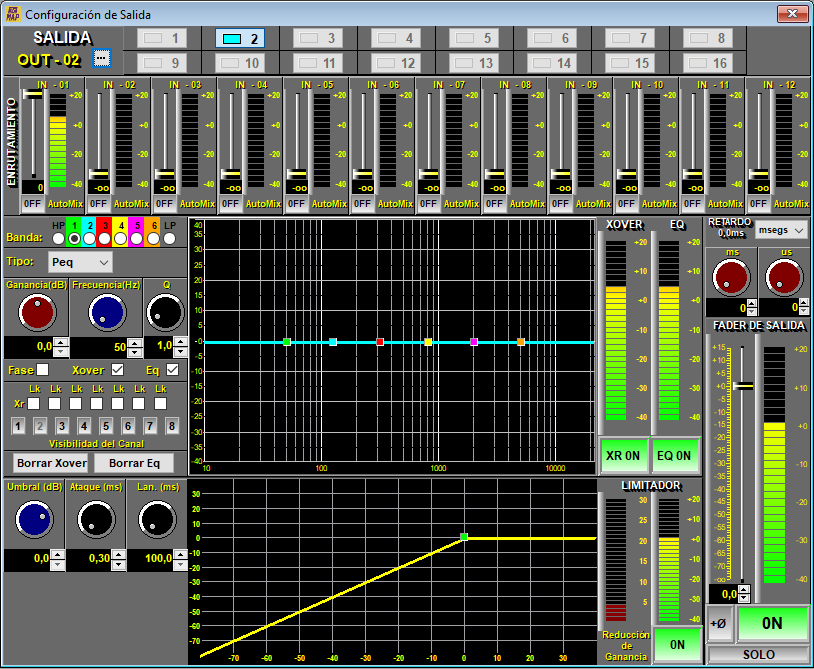Open the output name edit button

tap(101, 58)
